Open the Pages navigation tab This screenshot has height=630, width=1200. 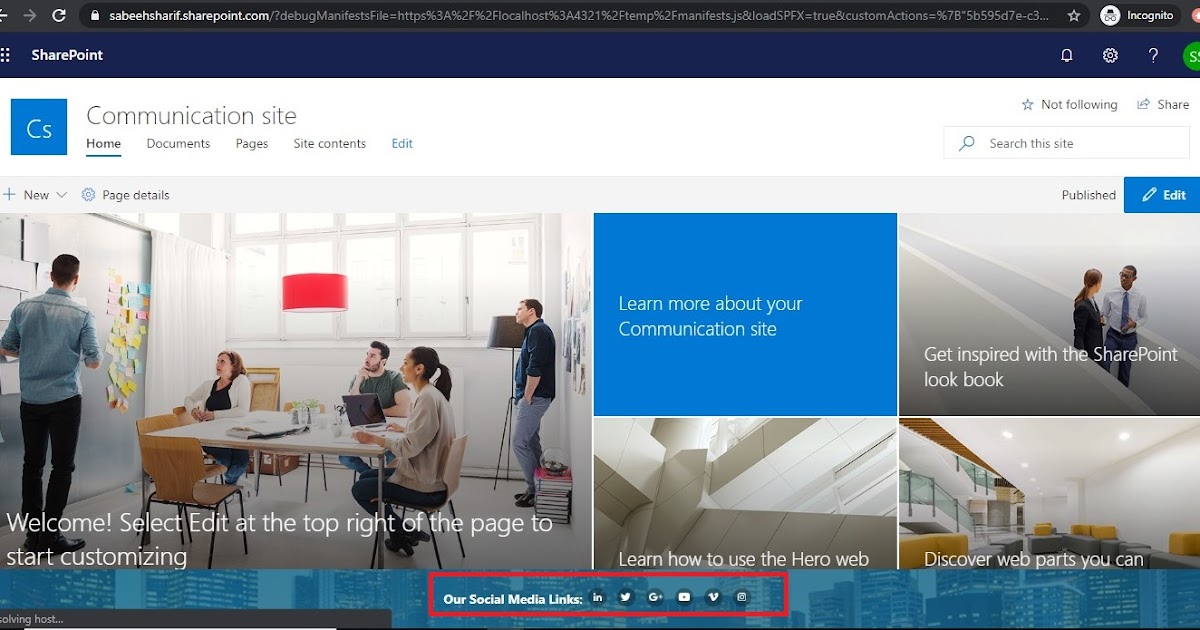coord(251,144)
